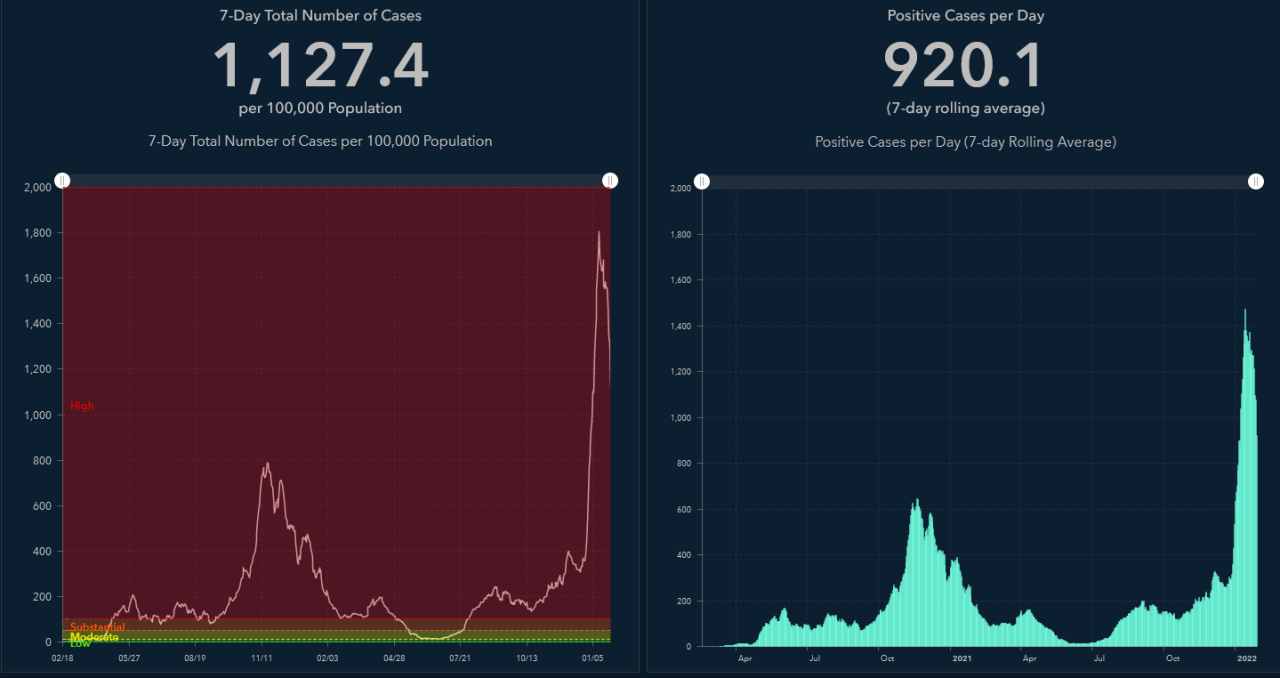Viewport: 1280px width, 678px height.
Task: Click the "Low" threshold label
Action: (80, 644)
